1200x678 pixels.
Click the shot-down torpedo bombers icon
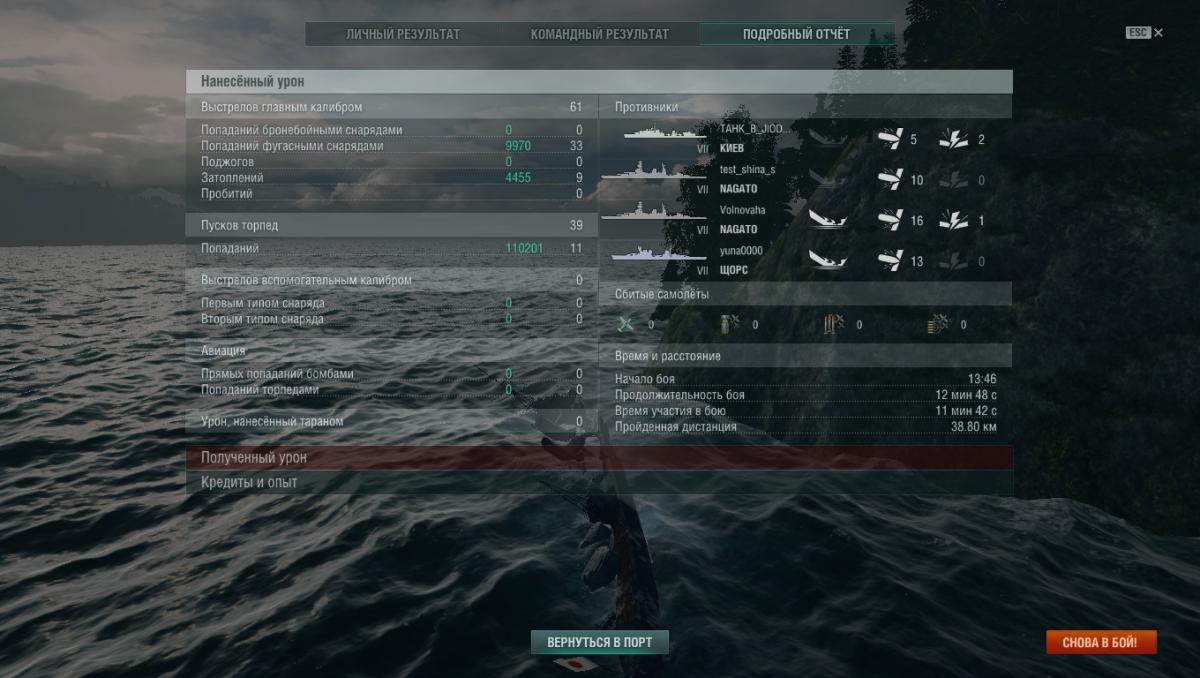[834, 324]
